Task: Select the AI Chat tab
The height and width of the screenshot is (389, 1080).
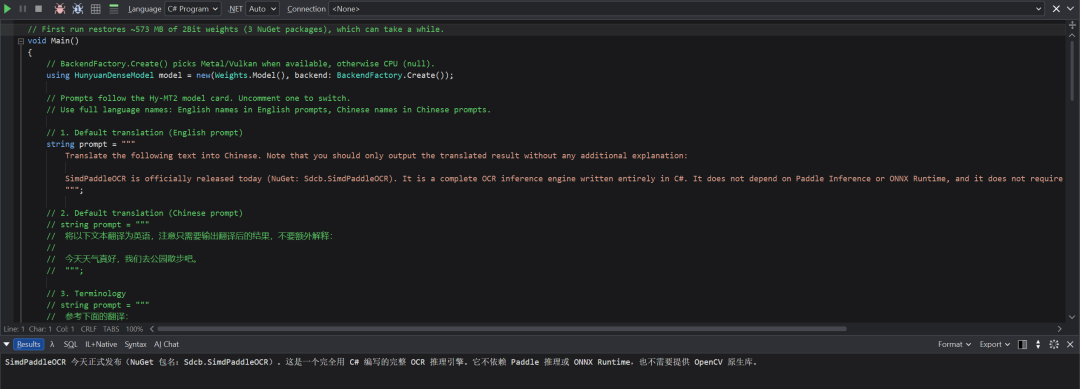Action: pos(166,344)
